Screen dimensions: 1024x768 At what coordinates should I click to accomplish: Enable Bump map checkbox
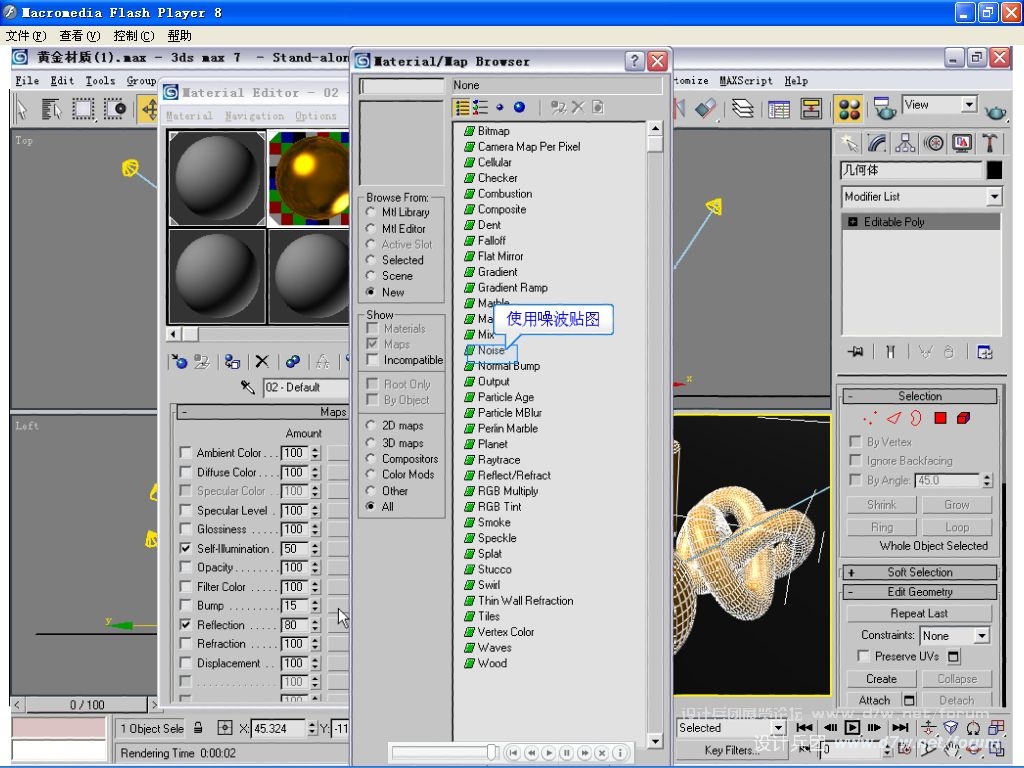(x=185, y=605)
